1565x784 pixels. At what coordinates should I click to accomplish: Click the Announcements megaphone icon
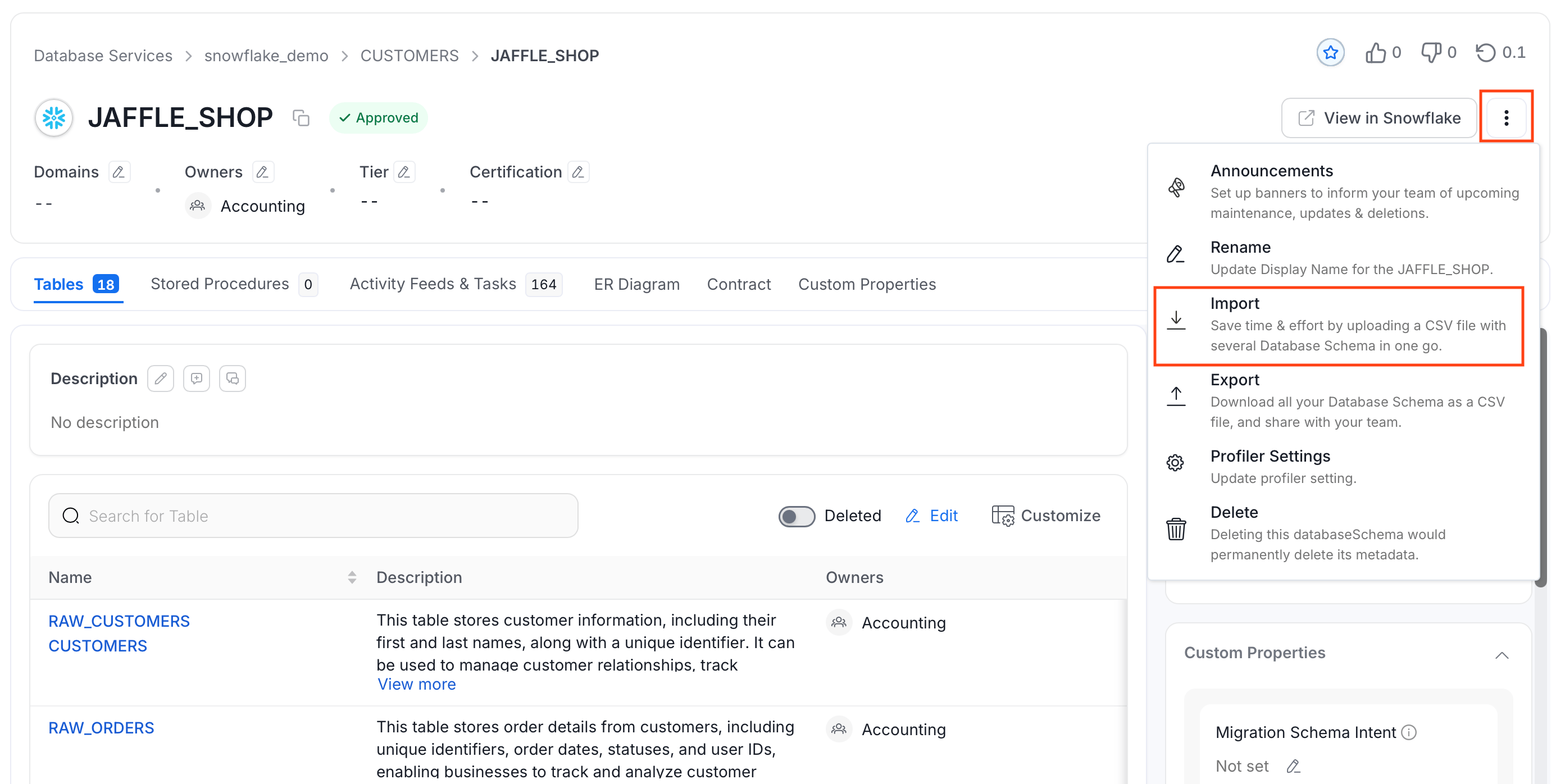[1176, 187]
